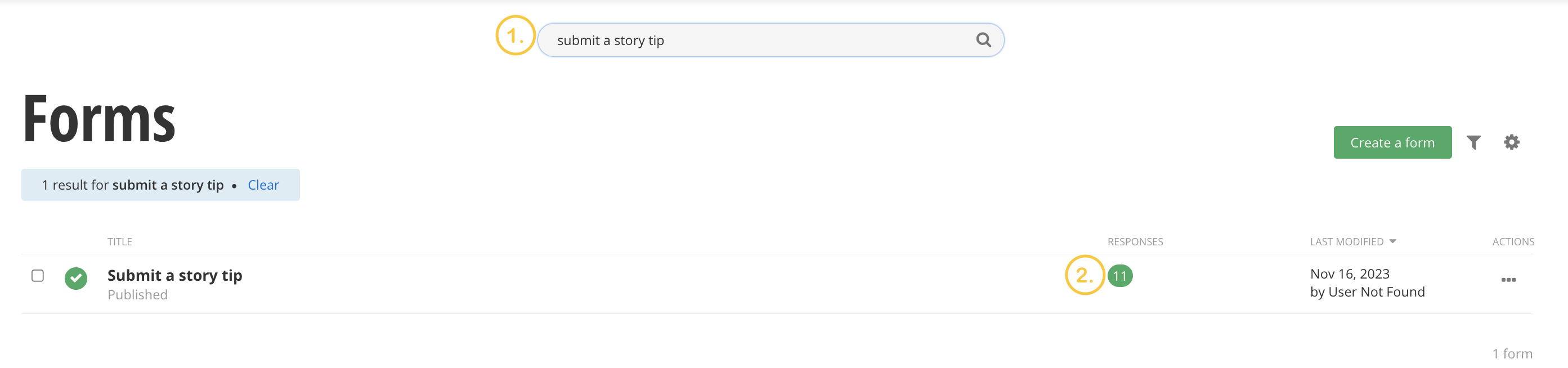
Task: Open the row actions ellipsis menu
Action: (x=1508, y=280)
